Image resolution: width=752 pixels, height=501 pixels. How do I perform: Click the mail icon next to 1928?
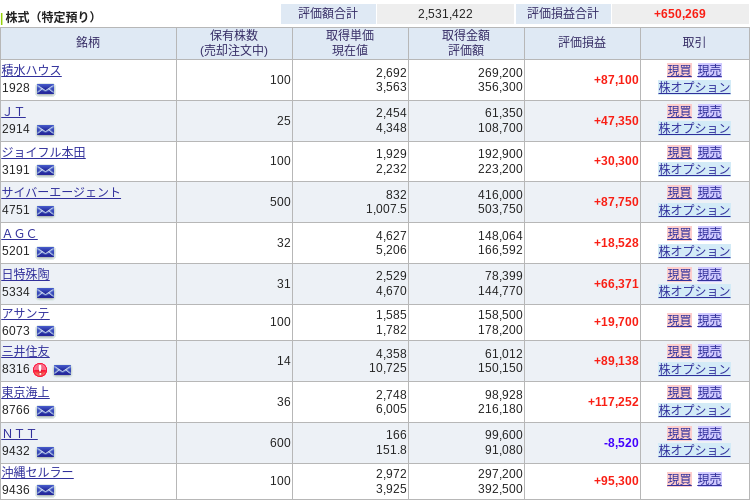pos(46,89)
